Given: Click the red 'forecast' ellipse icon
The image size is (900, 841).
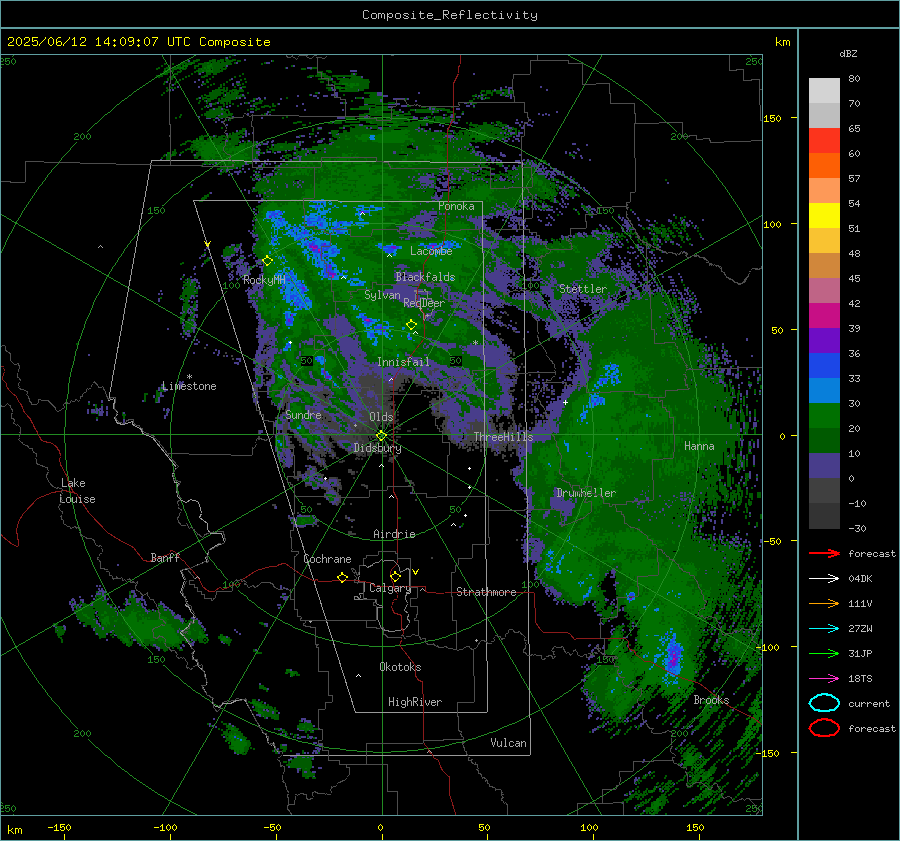Looking at the screenshot, I should coord(824,728).
